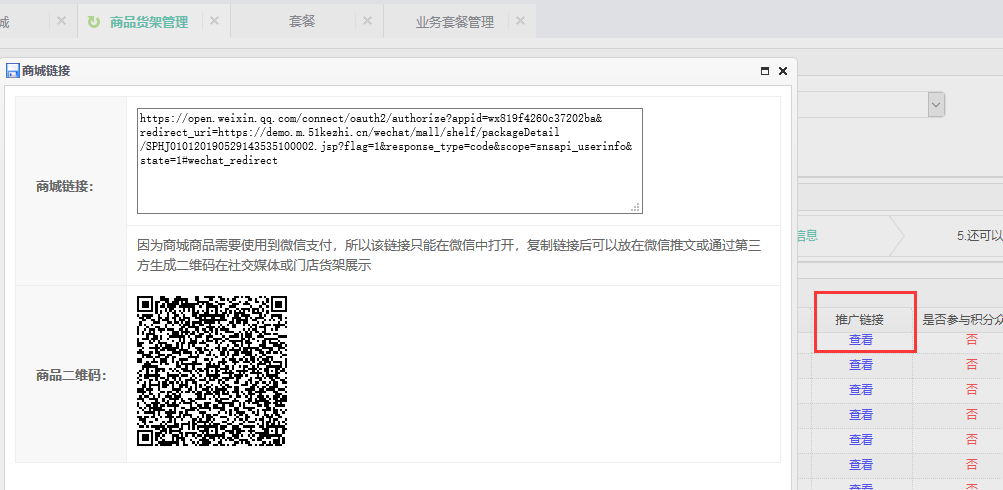Image resolution: width=1003 pixels, height=490 pixels.
Task: Close the 套餐 tab
Action: [367, 21]
